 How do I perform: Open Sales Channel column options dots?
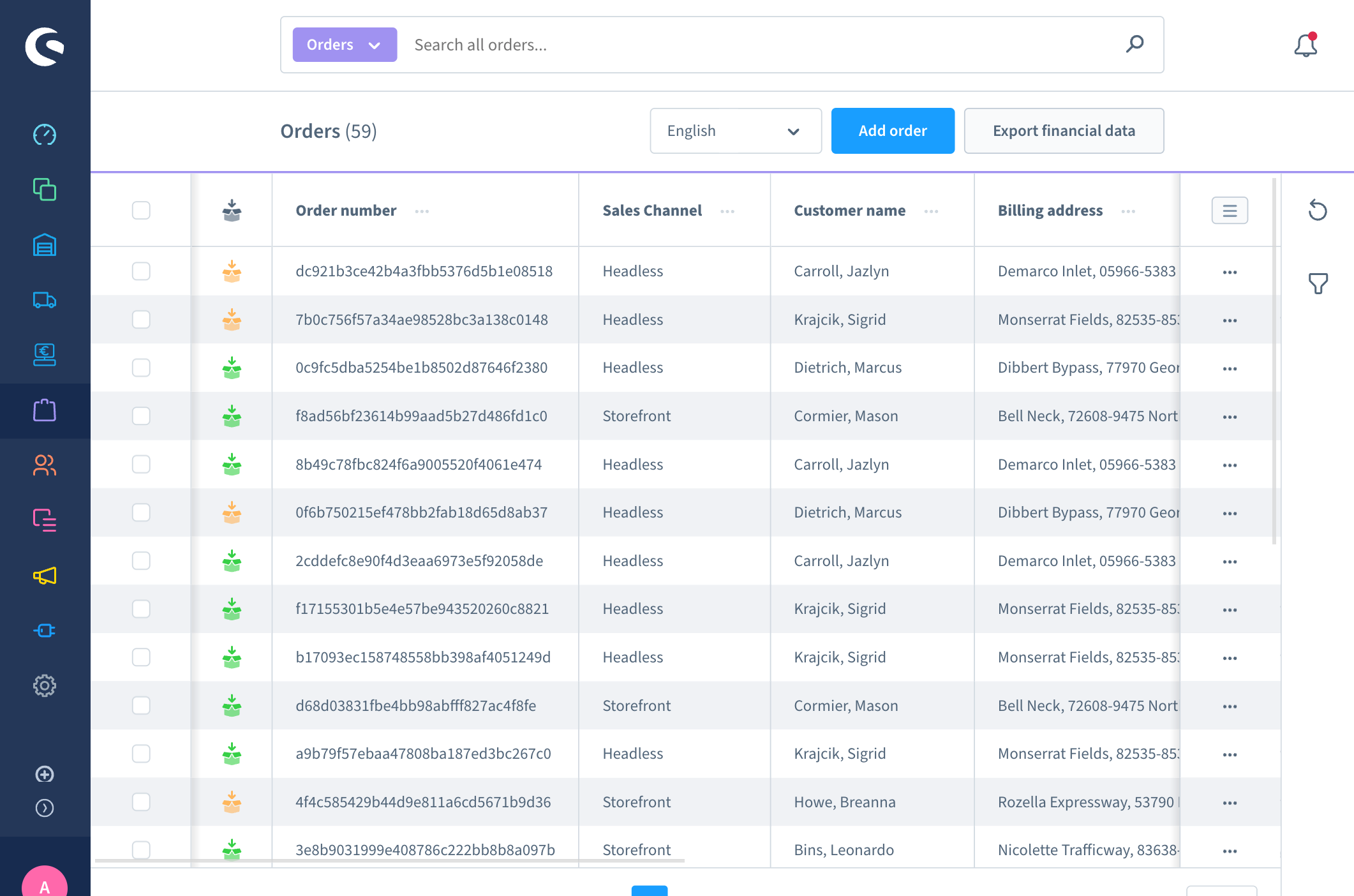pyautogui.click(x=727, y=211)
